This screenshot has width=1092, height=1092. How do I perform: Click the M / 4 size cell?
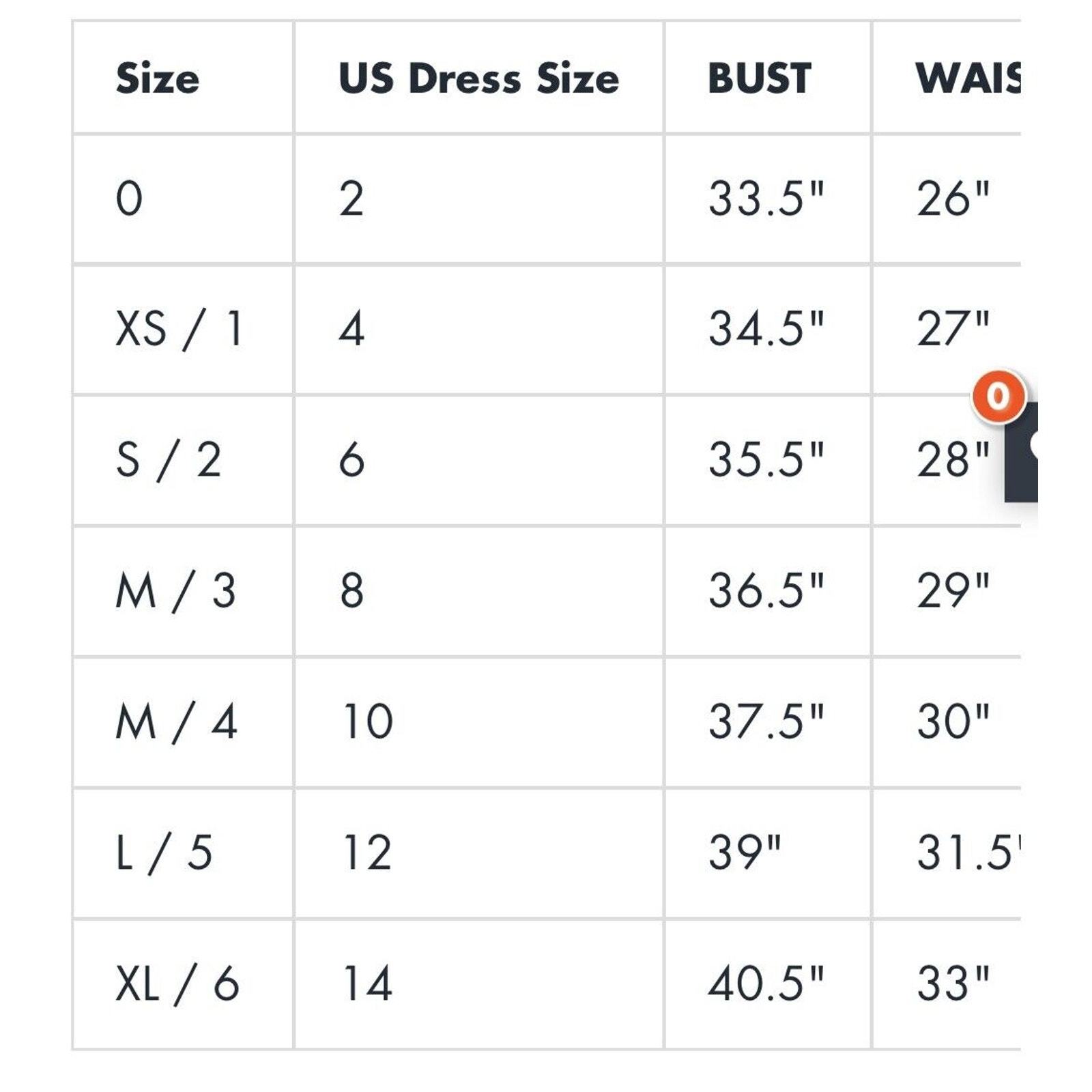183,722
